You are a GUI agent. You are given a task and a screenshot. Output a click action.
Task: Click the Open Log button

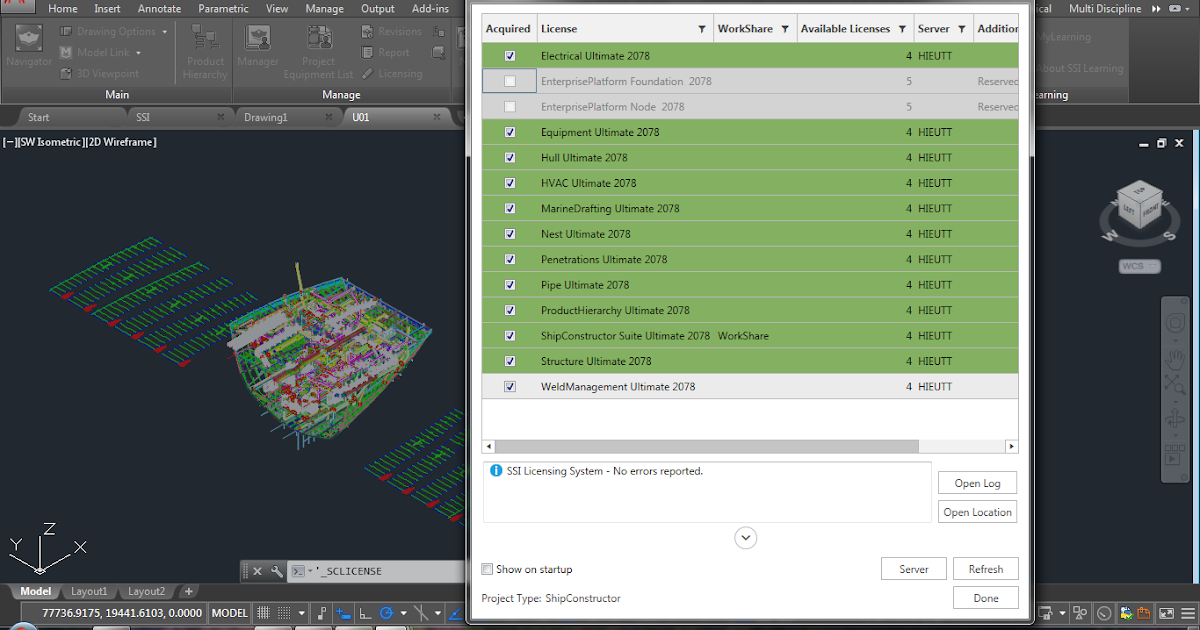977,483
